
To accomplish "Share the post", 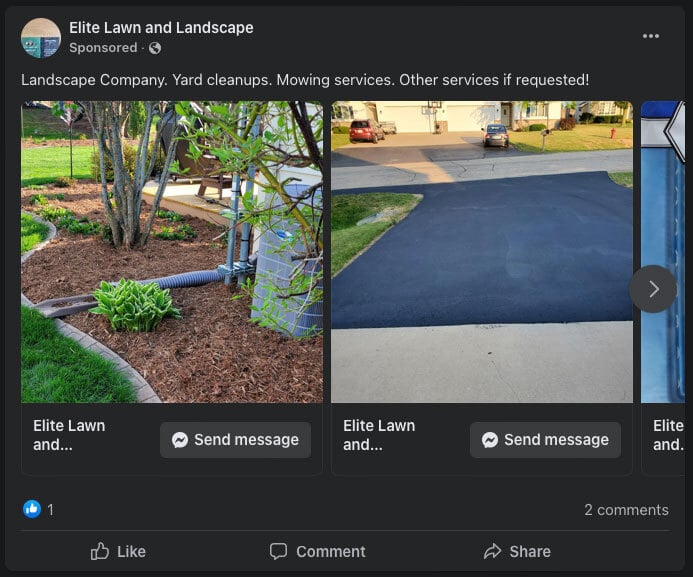I will 517,551.
